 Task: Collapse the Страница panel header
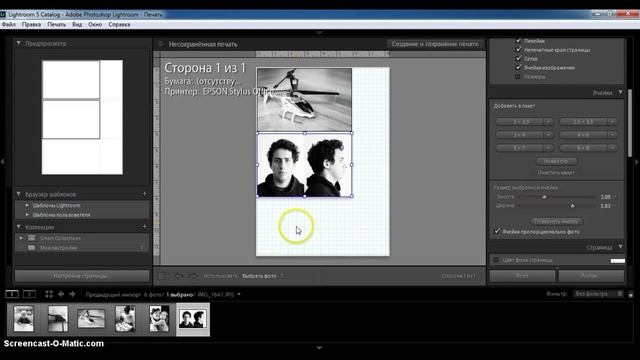[620, 247]
